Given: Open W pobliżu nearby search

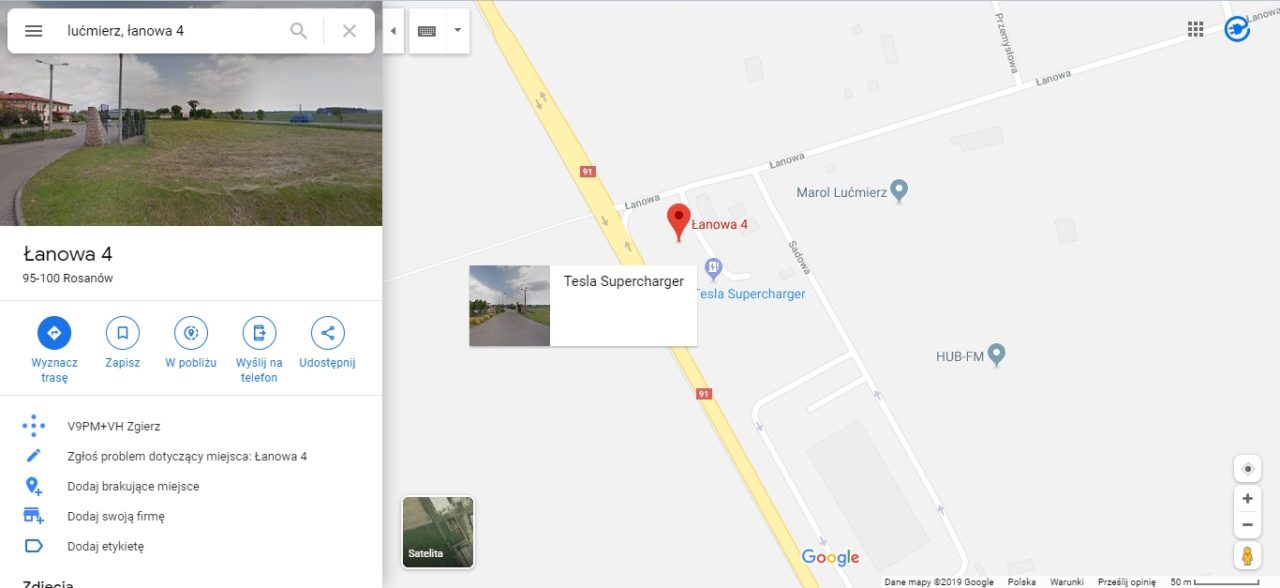Looking at the screenshot, I should point(190,333).
